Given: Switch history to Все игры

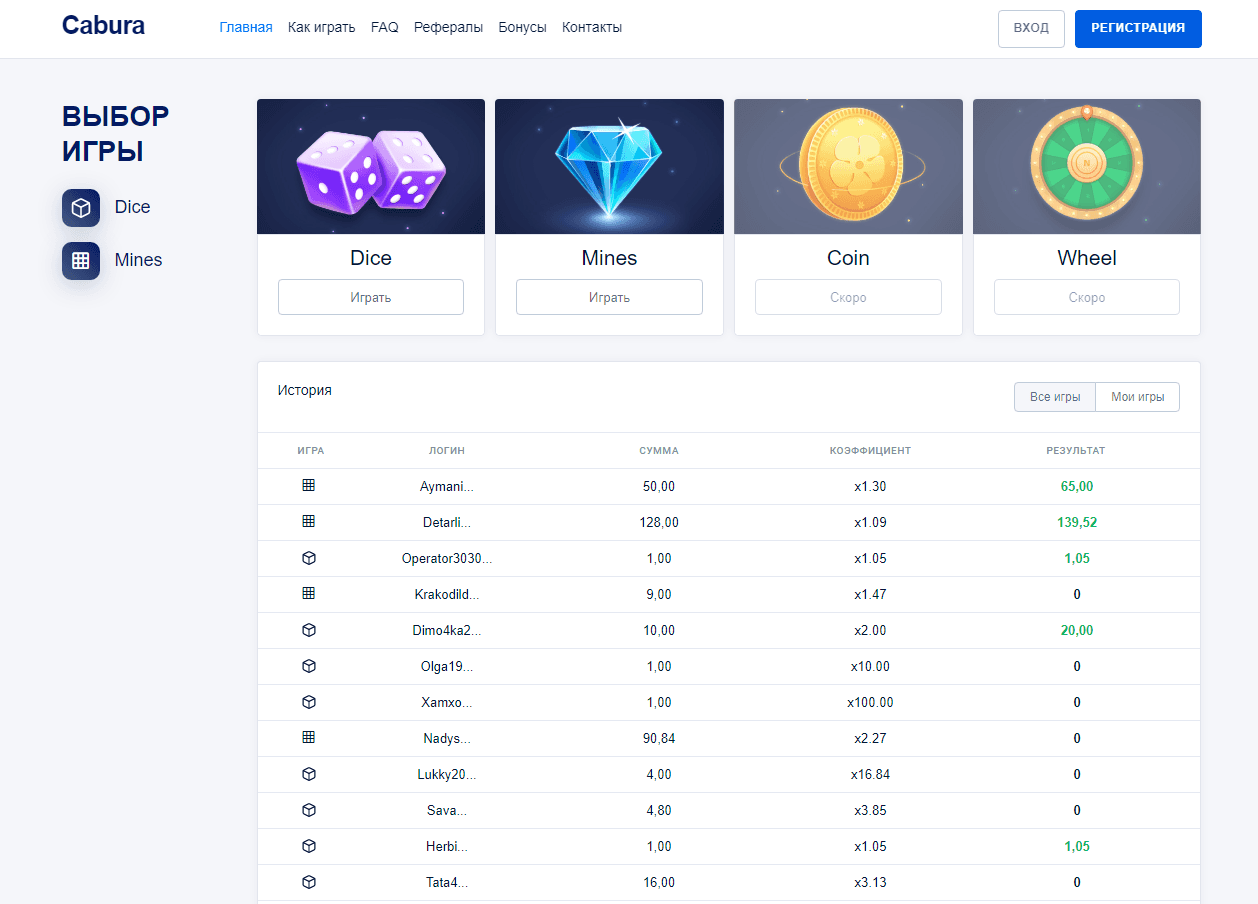Looking at the screenshot, I should coord(1055,397).
